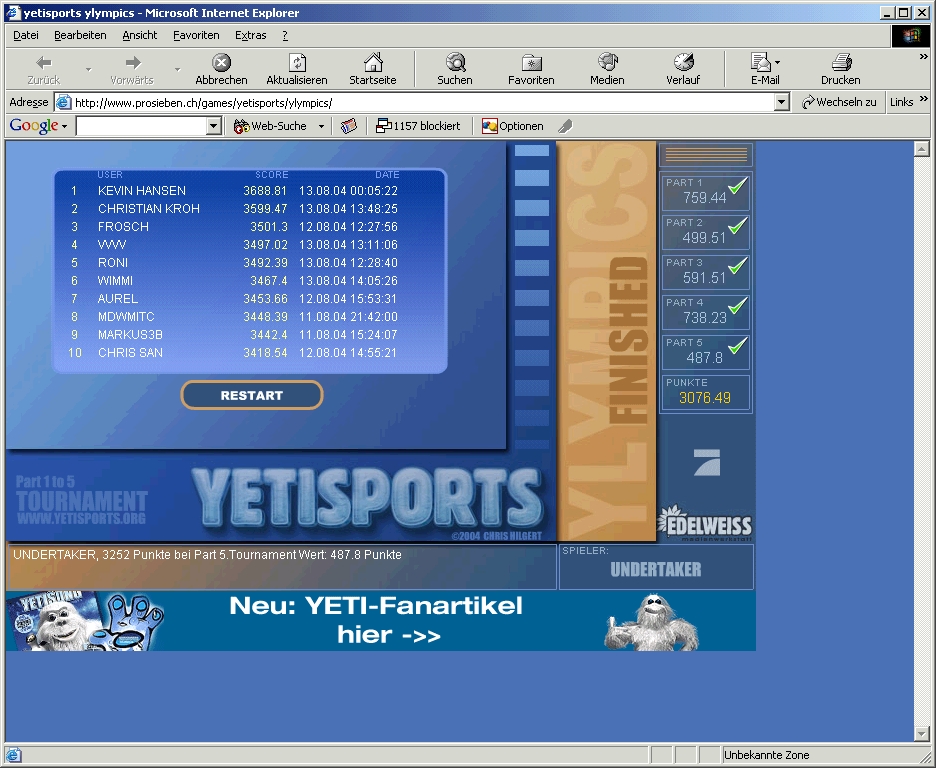This screenshot has width=936, height=768.
Task: Click the Vorwärts forward arrow icon
Action: pos(133,63)
